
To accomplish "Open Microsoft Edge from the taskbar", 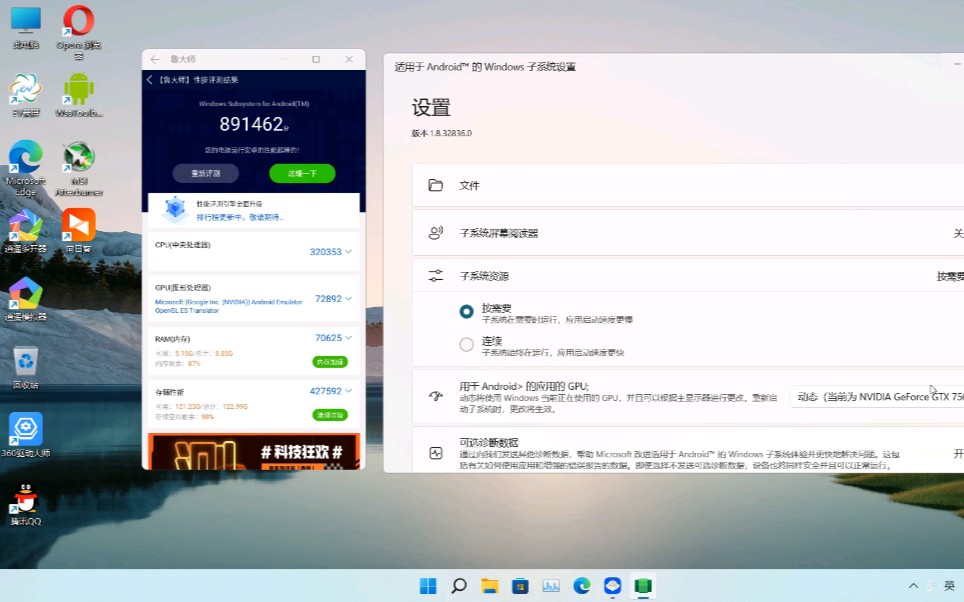I will 582,586.
